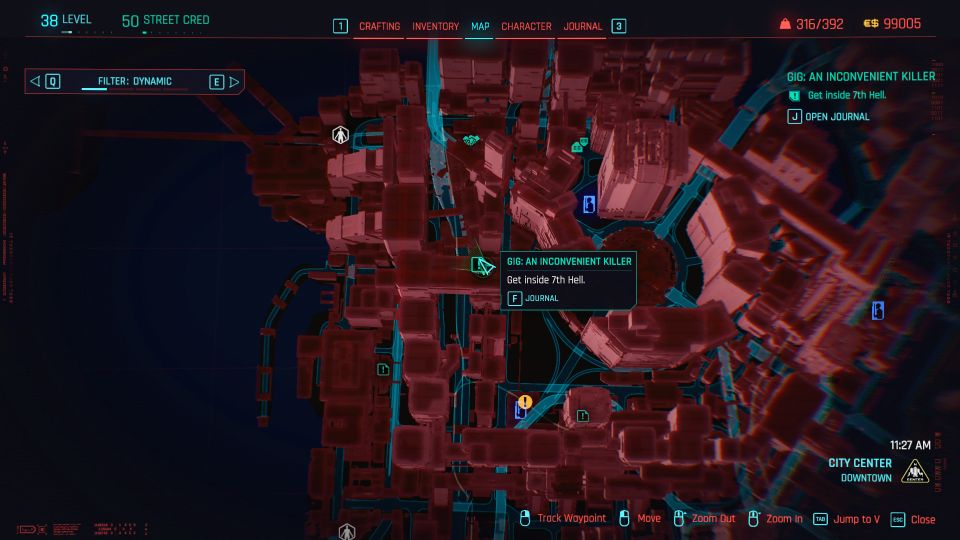Switch to next map filter with right arrow

click(x=234, y=81)
